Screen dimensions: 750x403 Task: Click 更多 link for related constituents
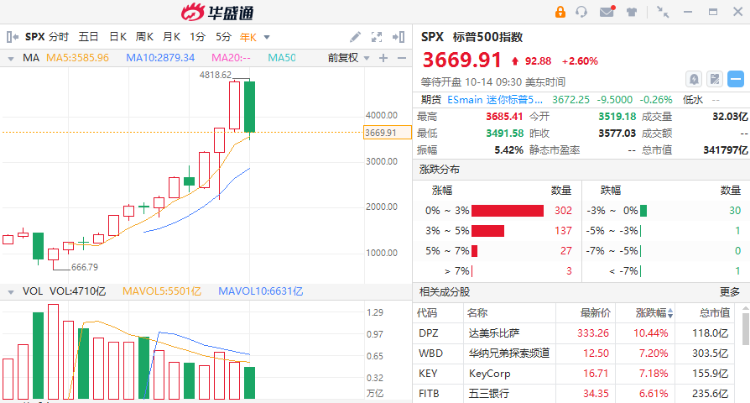point(730,292)
